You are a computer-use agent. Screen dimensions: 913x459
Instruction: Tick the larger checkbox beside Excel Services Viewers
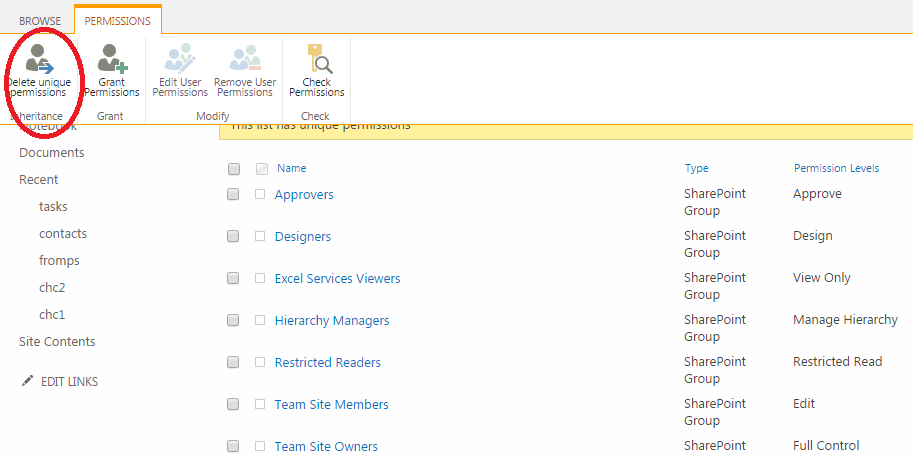click(x=233, y=278)
